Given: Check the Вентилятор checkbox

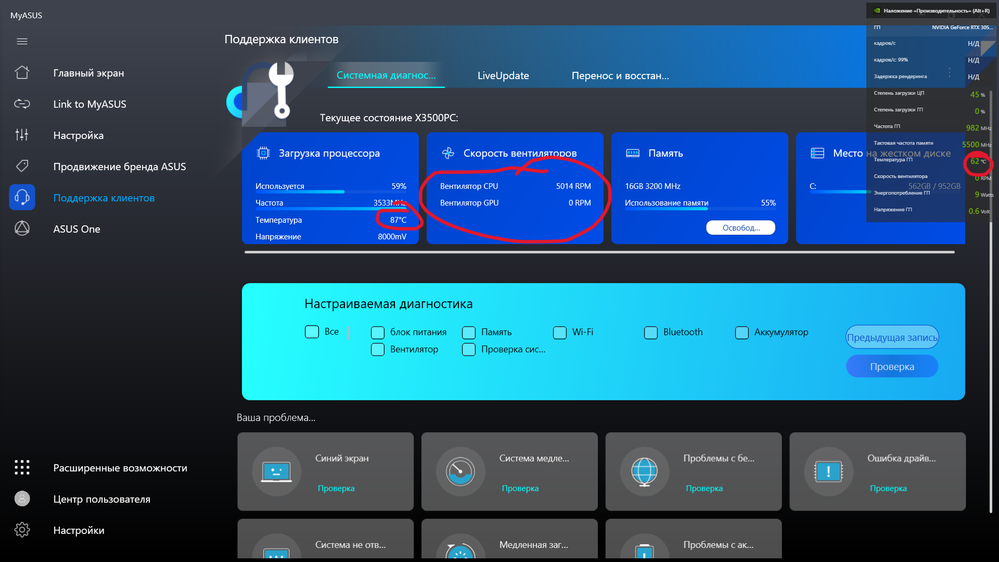Looking at the screenshot, I should 378,349.
